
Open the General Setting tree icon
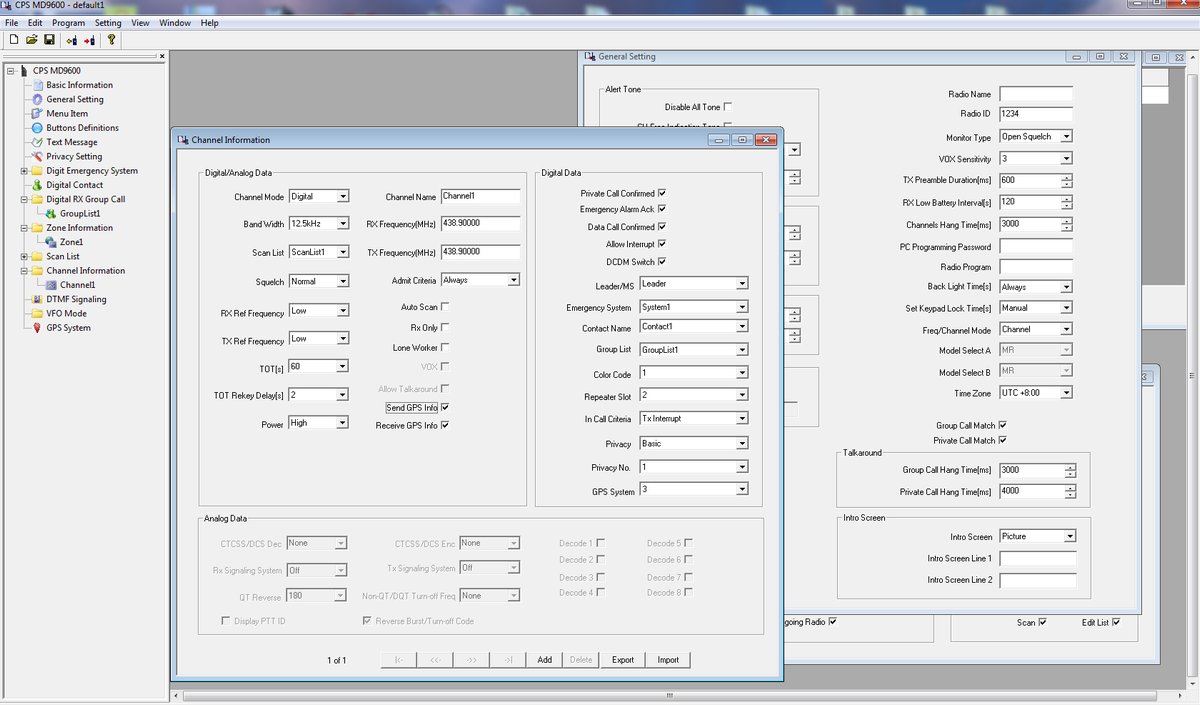pos(38,99)
